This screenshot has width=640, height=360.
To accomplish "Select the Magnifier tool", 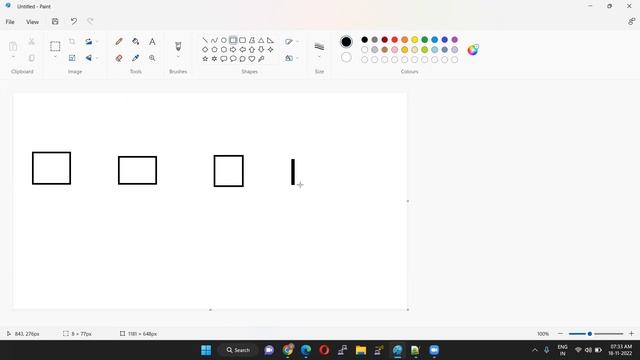I will [x=152, y=58].
